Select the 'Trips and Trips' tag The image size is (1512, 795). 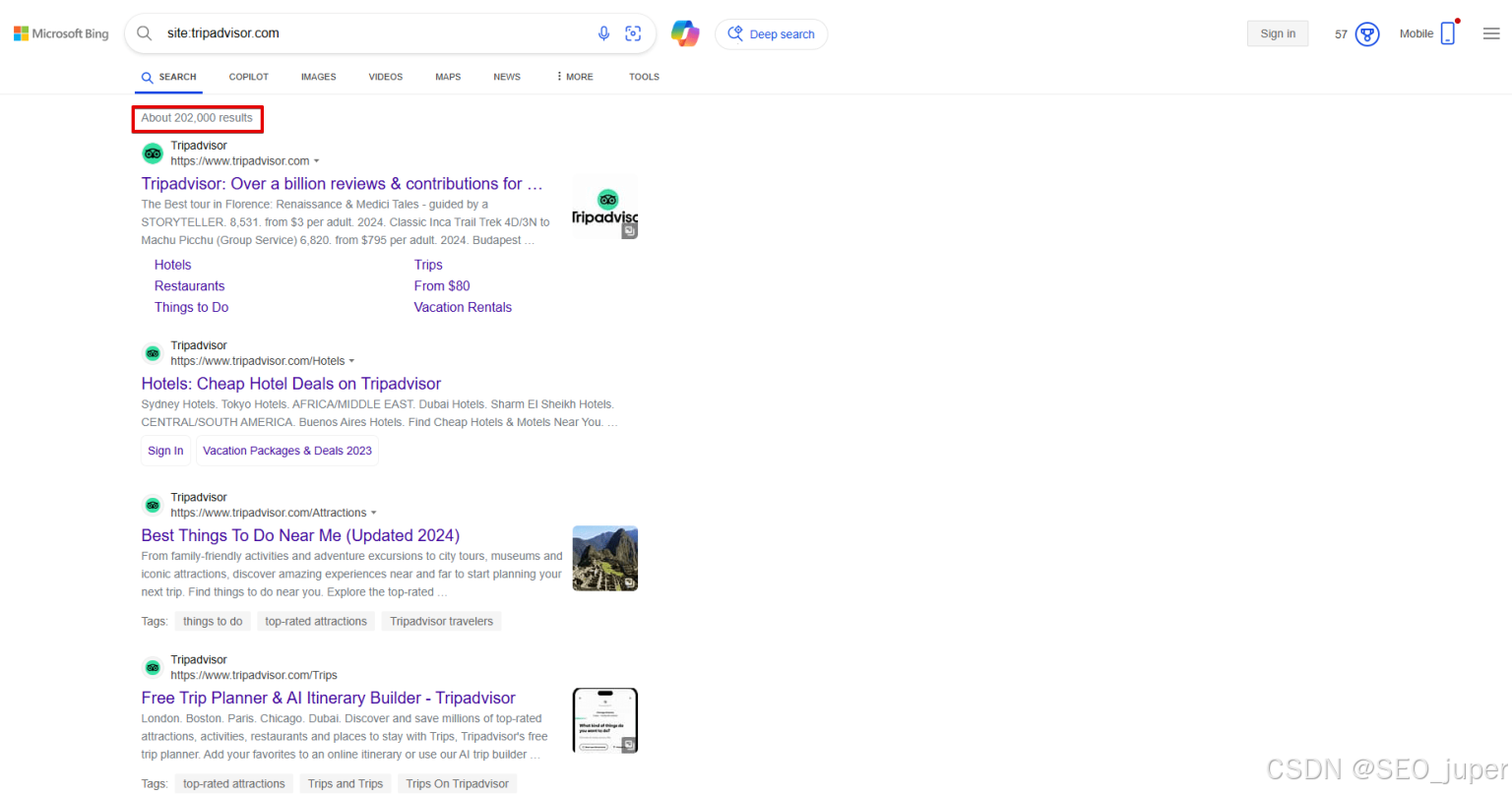pyautogui.click(x=346, y=783)
